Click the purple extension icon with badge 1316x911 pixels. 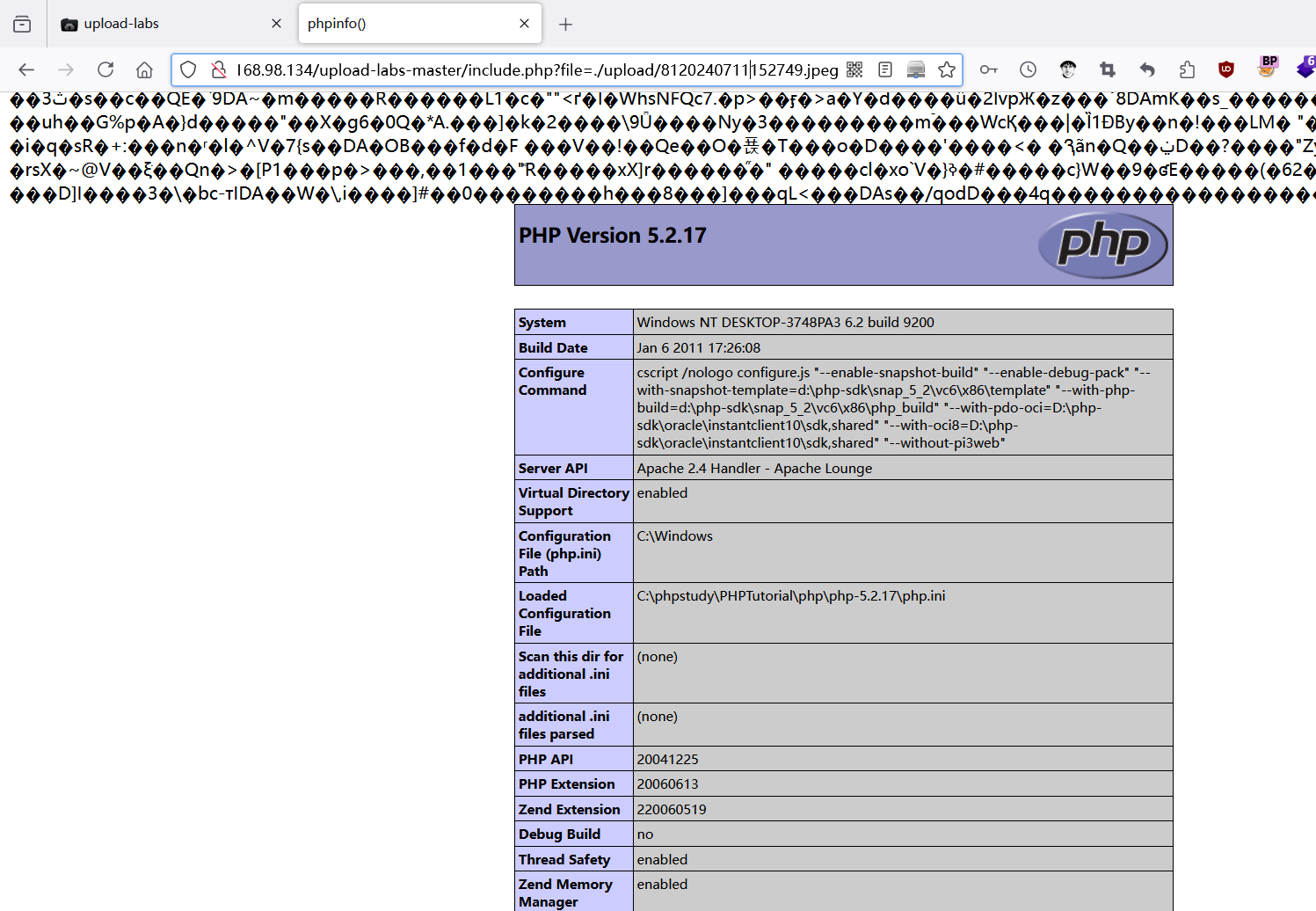(x=1305, y=68)
